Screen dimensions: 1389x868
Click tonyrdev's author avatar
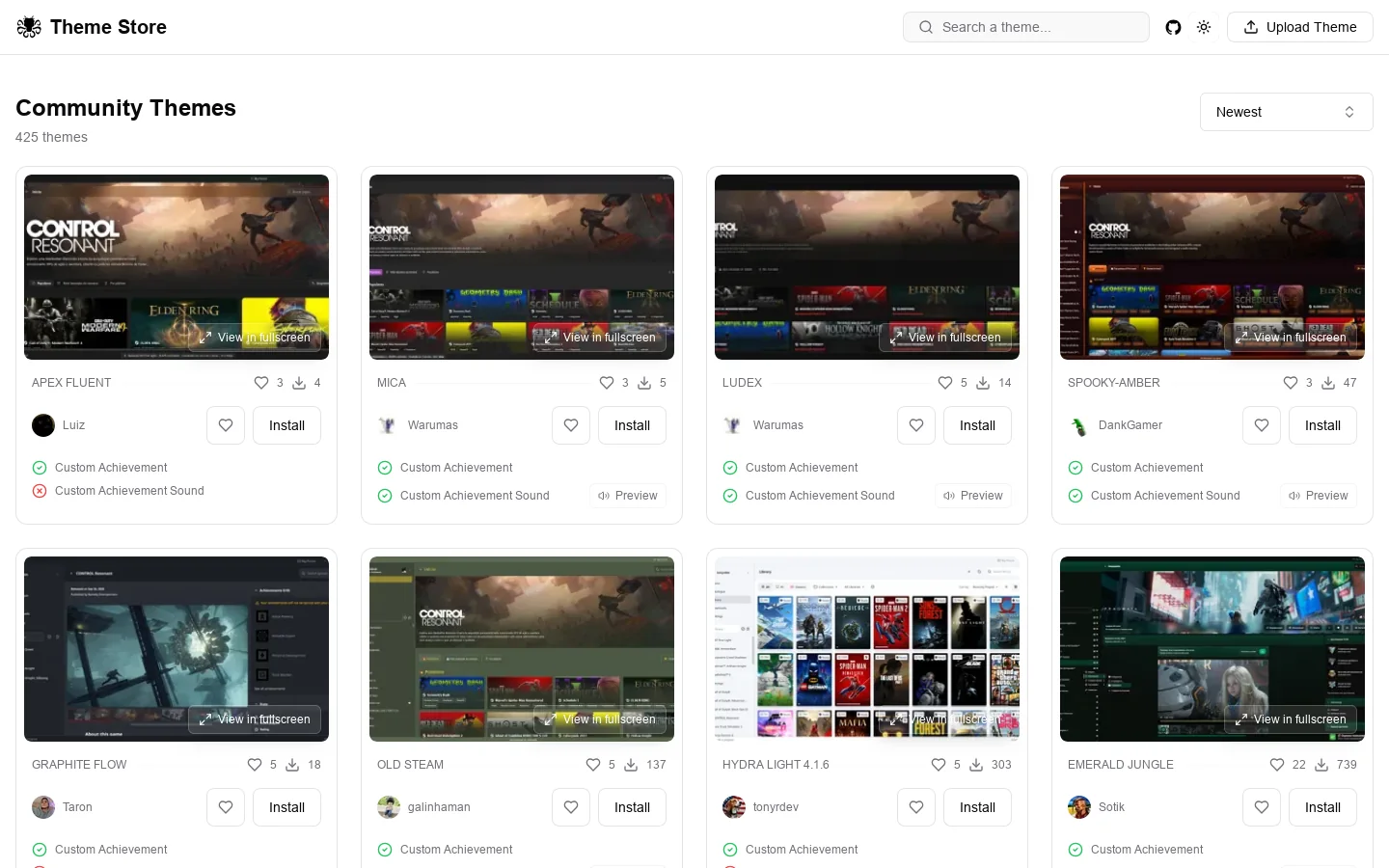(x=734, y=807)
